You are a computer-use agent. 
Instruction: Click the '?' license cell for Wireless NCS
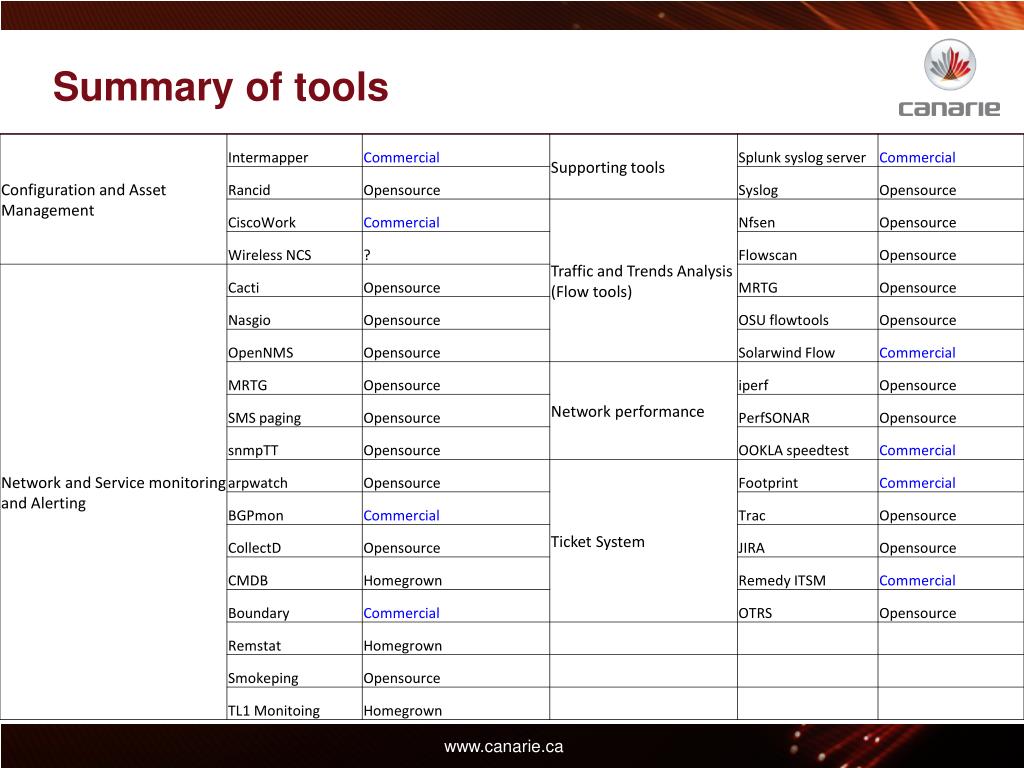[x=456, y=248]
